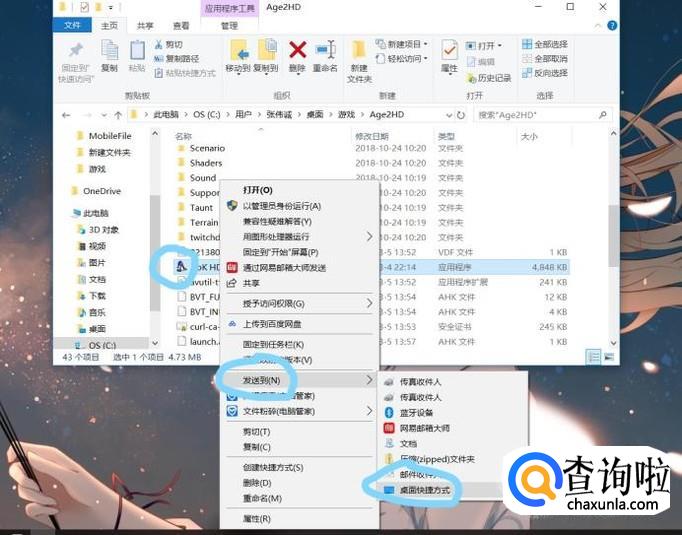This screenshot has height=535, width=682.
Task: Expand Run with graphics processor submenu
Action: [x=369, y=236]
